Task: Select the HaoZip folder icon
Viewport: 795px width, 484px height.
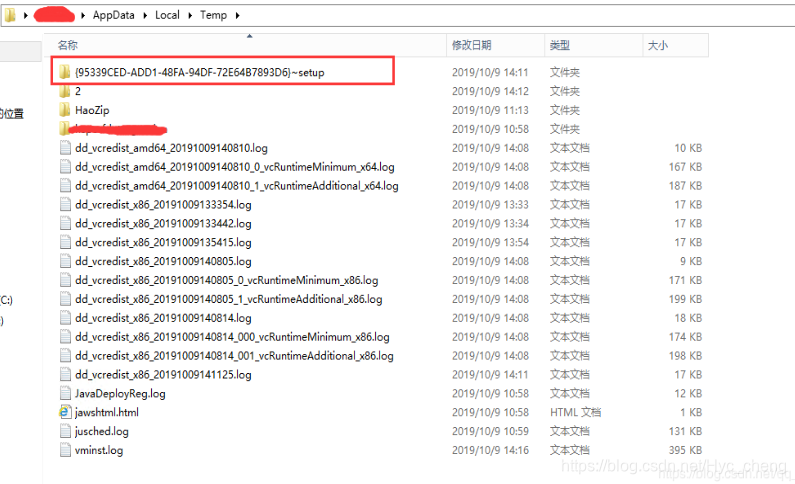Action: click(64, 110)
